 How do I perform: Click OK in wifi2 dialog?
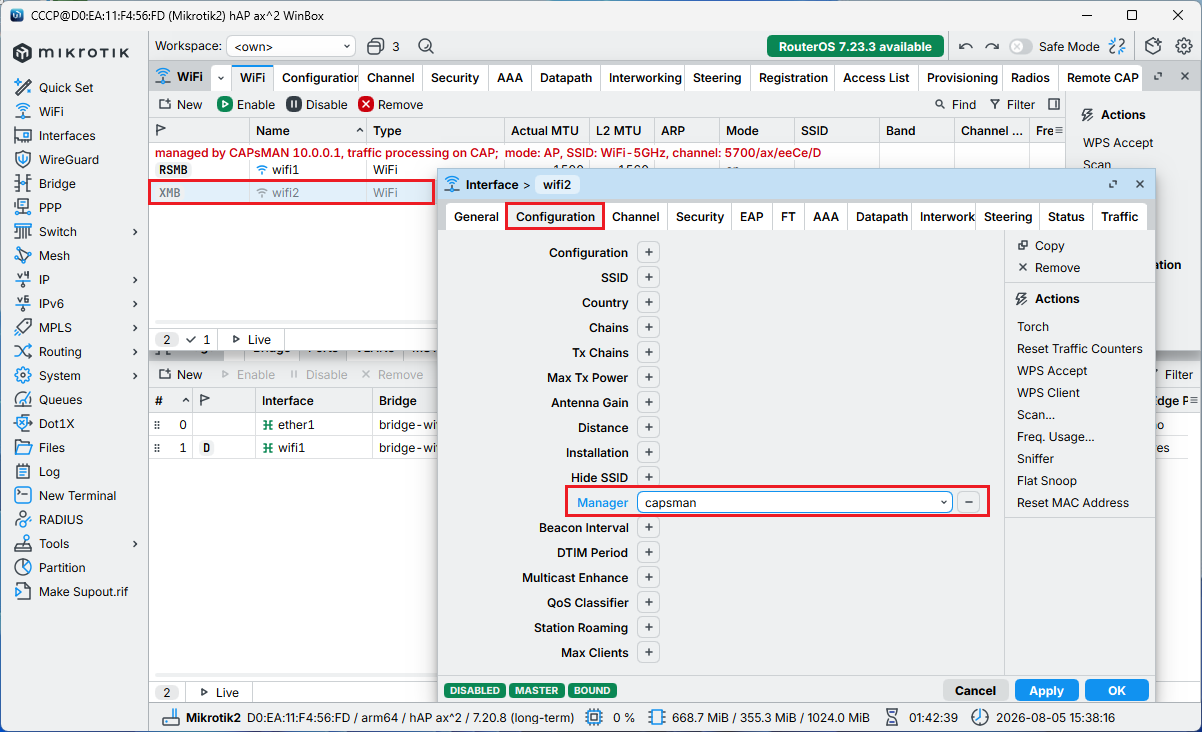click(1117, 690)
